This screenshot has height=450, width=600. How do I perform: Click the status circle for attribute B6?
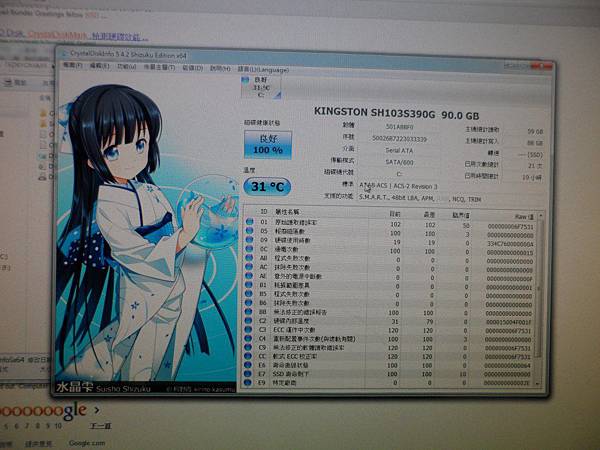click(x=249, y=303)
